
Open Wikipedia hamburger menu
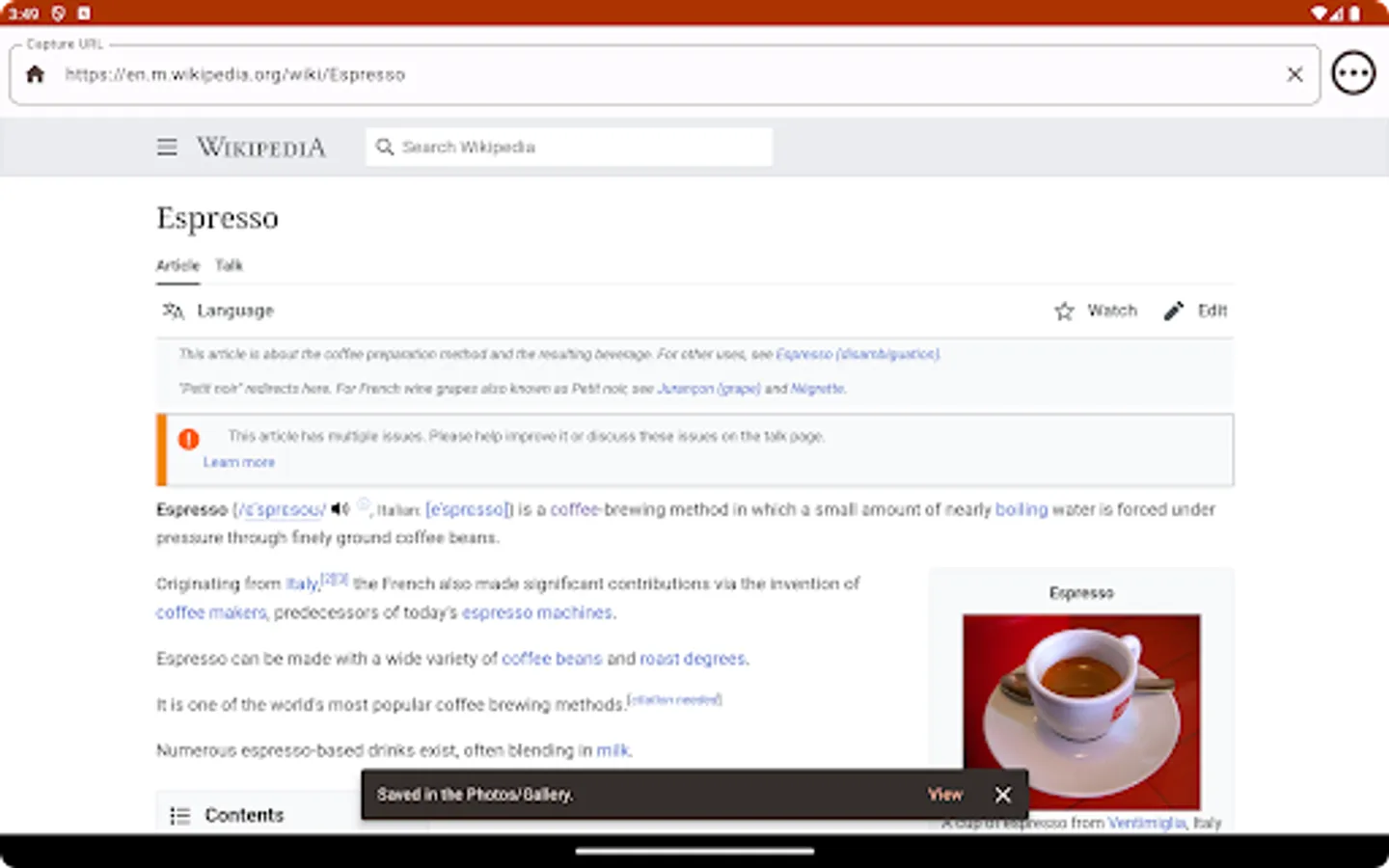point(167,147)
